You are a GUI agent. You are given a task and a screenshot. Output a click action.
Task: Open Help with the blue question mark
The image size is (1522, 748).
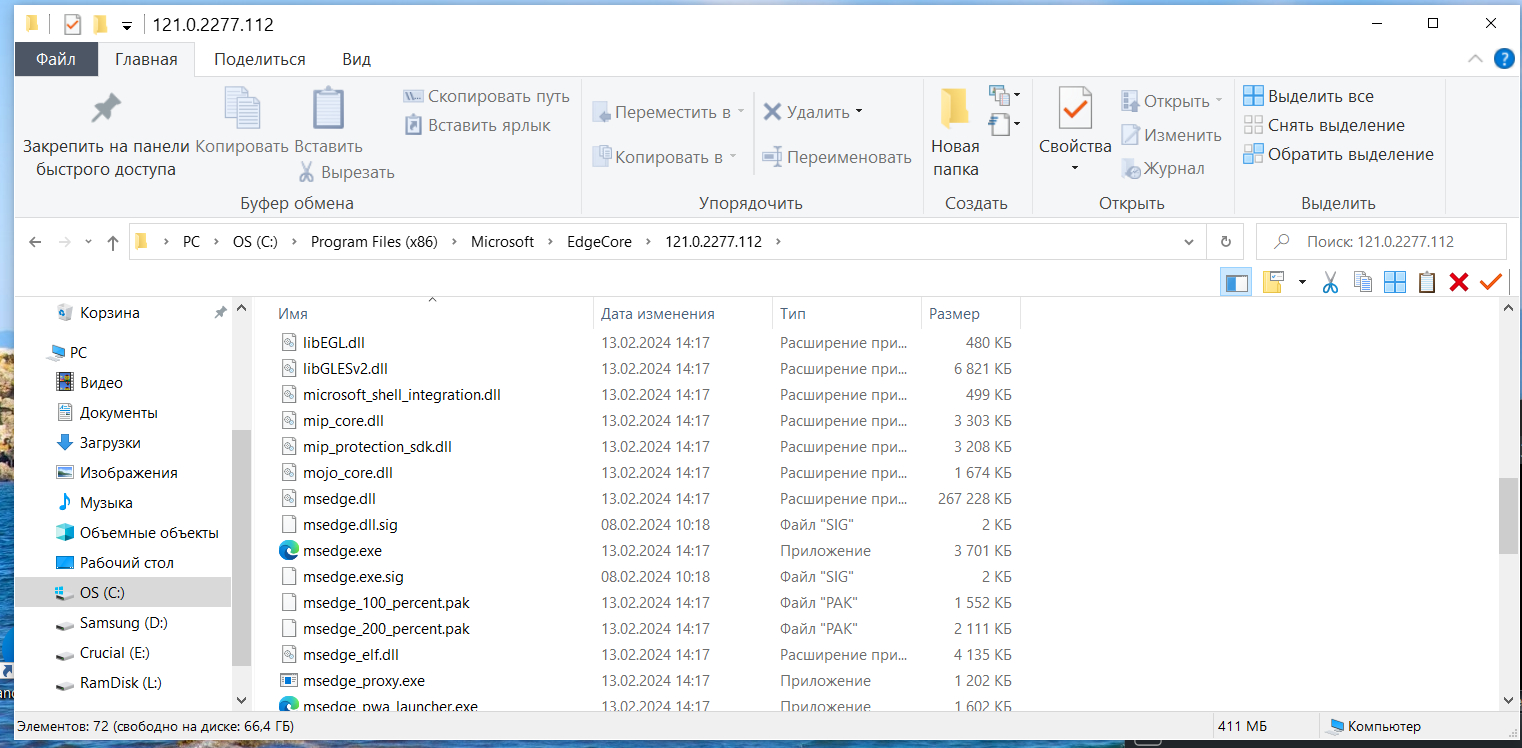click(1504, 59)
